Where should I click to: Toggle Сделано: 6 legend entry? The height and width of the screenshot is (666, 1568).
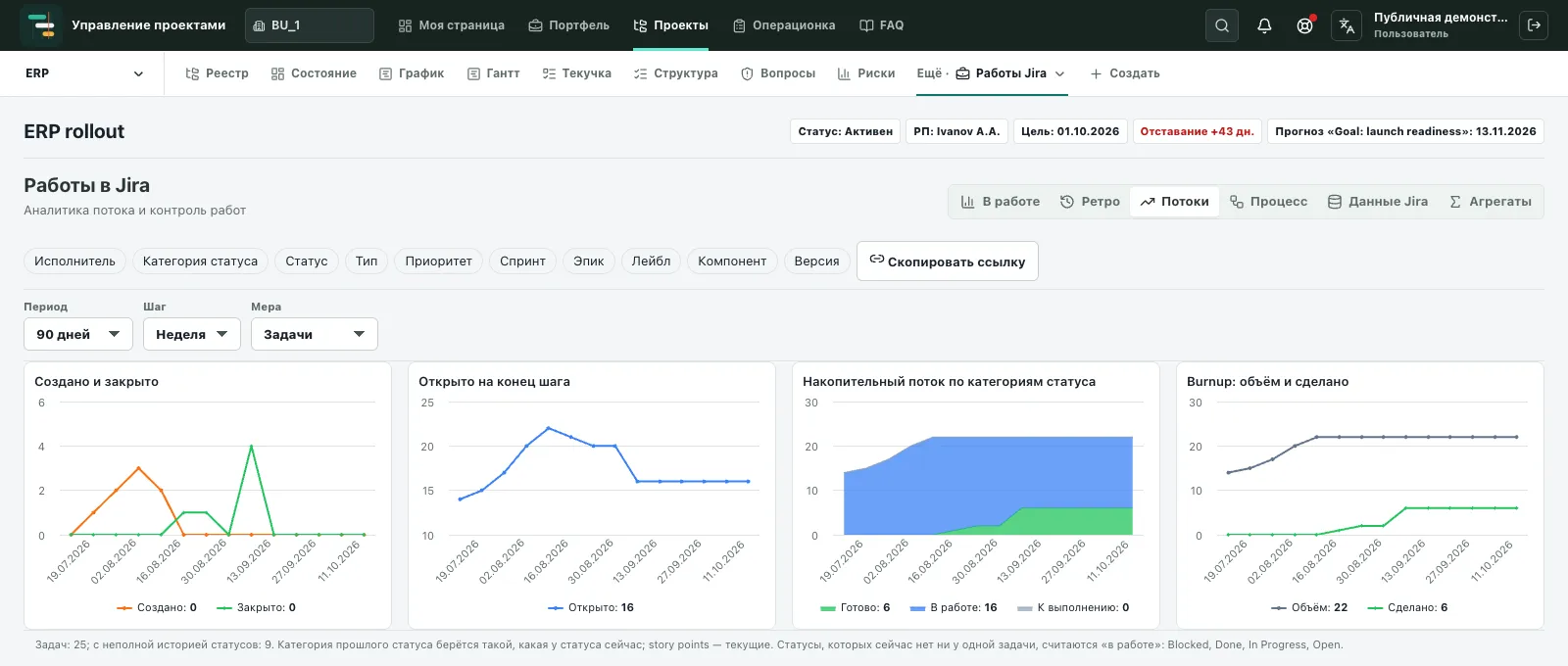[x=1407, y=607]
